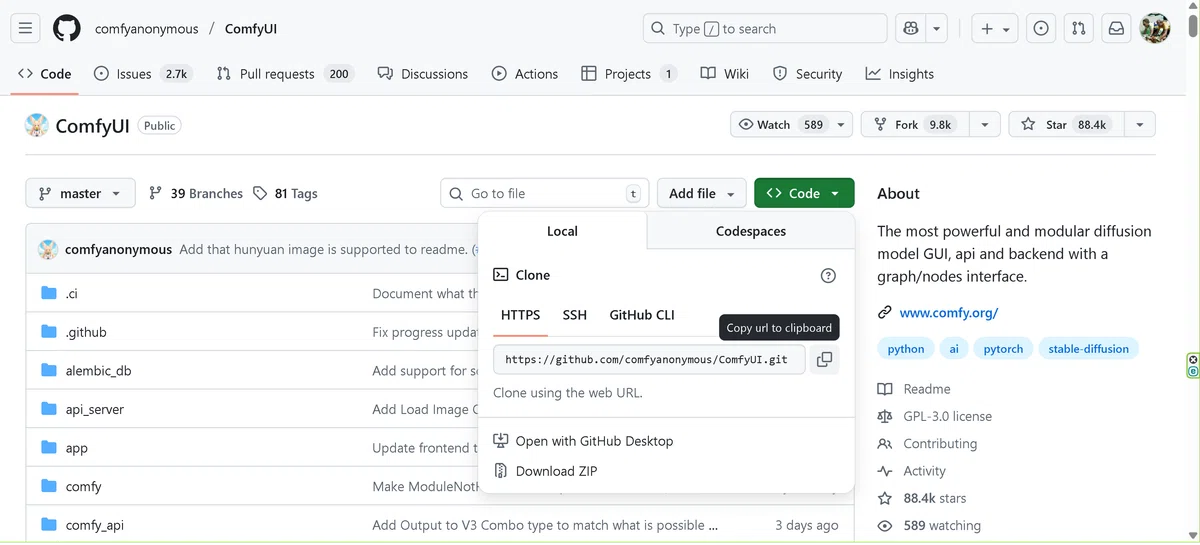Go to GitHub home via Octocat logo
The width and height of the screenshot is (1200, 545).
tap(67, 29)
